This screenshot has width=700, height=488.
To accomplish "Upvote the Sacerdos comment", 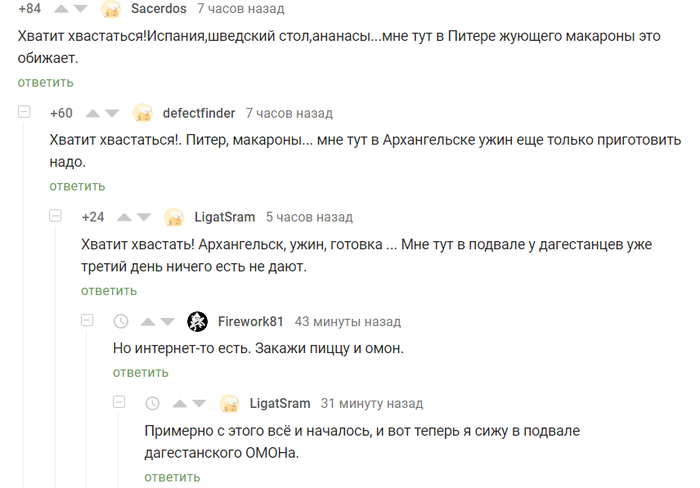I will (61, 8).
